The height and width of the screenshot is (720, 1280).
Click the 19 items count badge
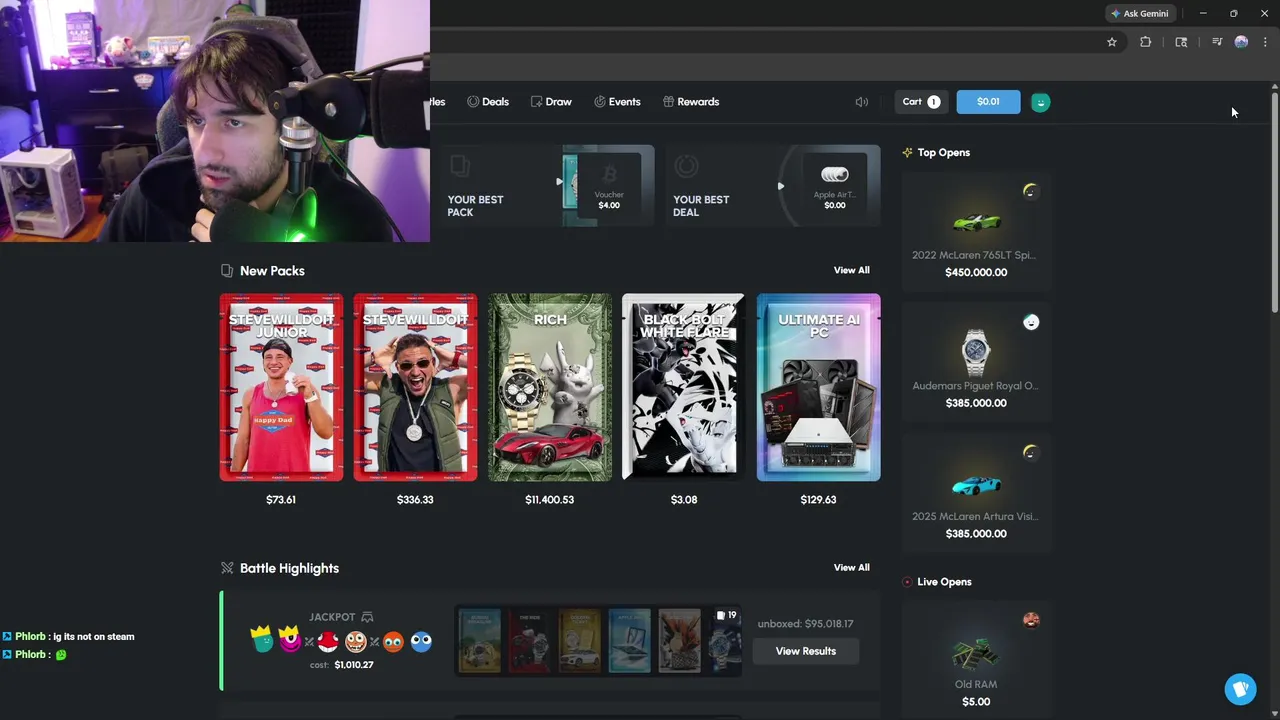[x=727, y=616]
